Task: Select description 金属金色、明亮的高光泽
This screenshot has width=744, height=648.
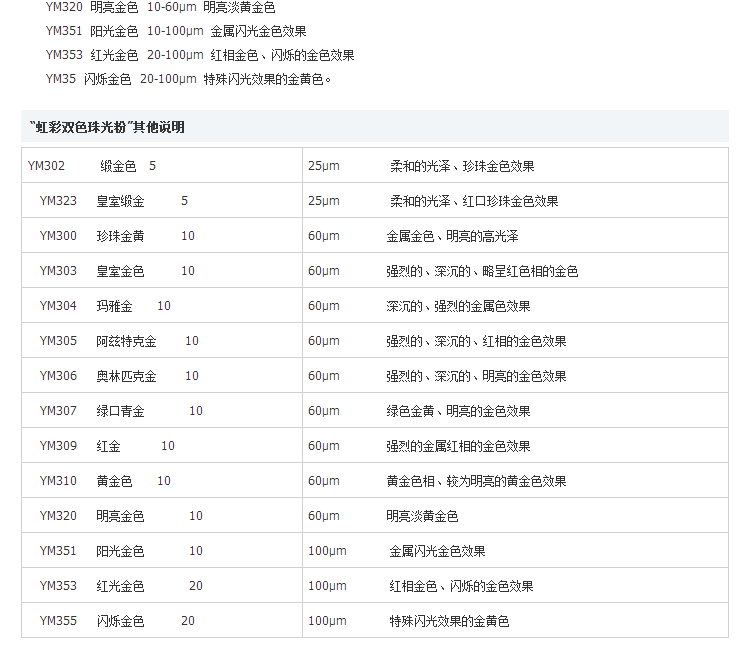Action: point(452,236)
